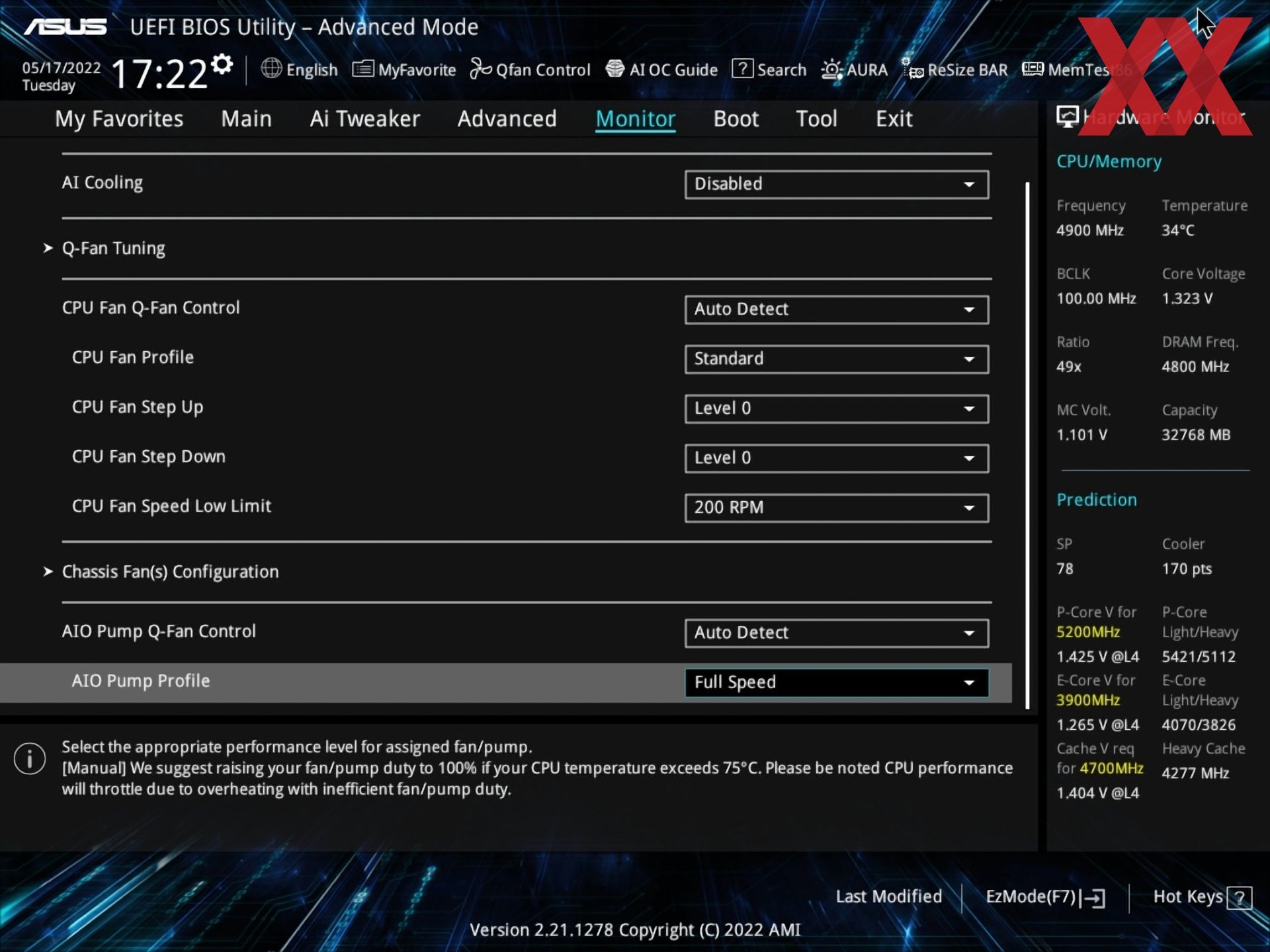The height and width of the screenshot is (952, 1270).
Task: Click the 32768 MB capacity value
Action: 1196,435
